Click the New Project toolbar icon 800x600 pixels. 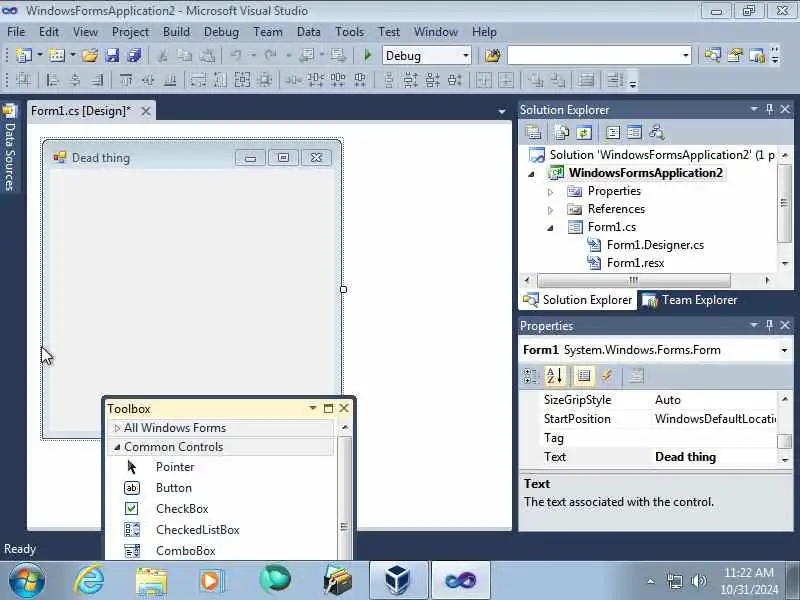pyautogui.click(x=23, y=55)
